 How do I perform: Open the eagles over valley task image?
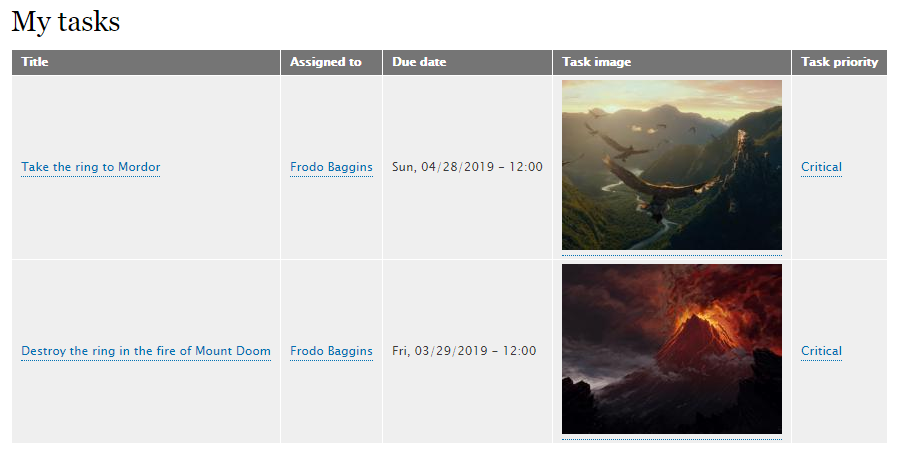[x=672, y=165]
